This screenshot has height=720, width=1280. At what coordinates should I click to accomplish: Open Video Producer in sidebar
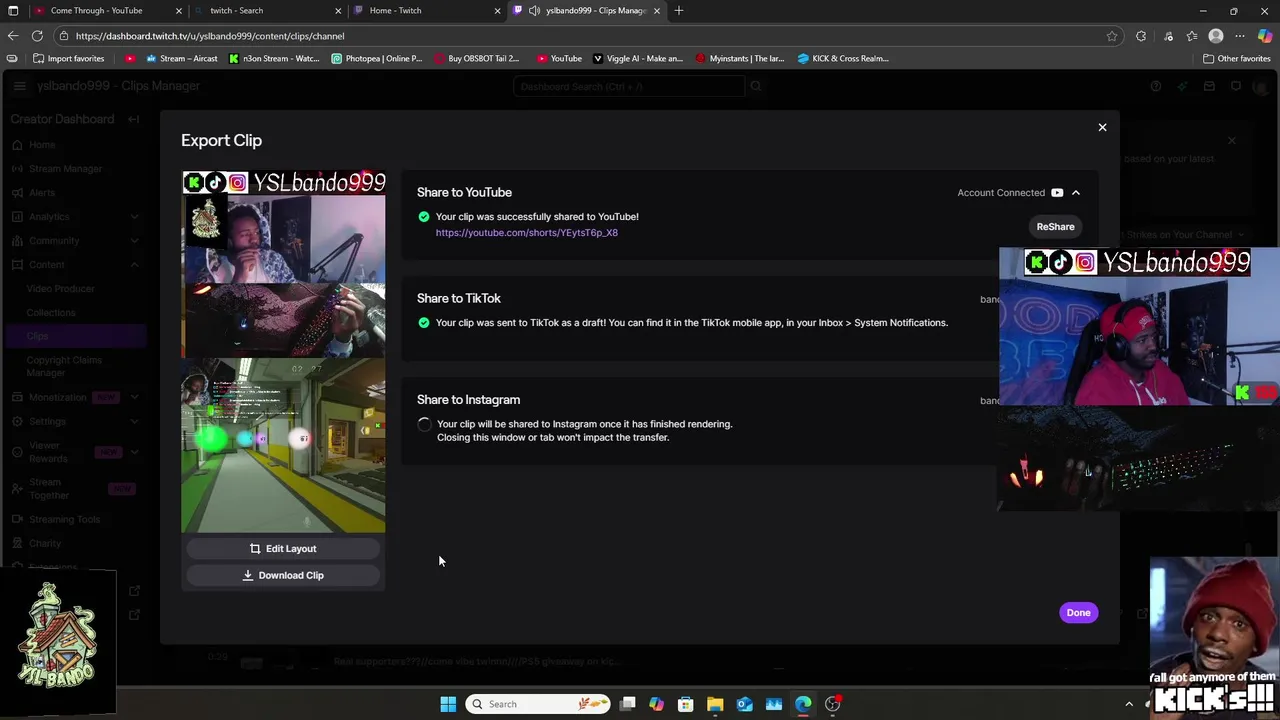[60, 289]
